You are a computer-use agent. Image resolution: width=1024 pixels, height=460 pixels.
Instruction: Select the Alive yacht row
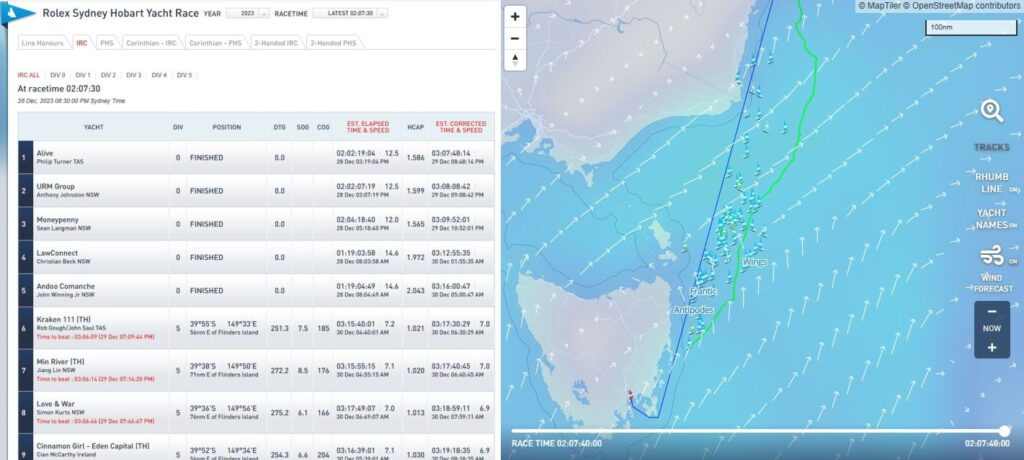(100, 157)
